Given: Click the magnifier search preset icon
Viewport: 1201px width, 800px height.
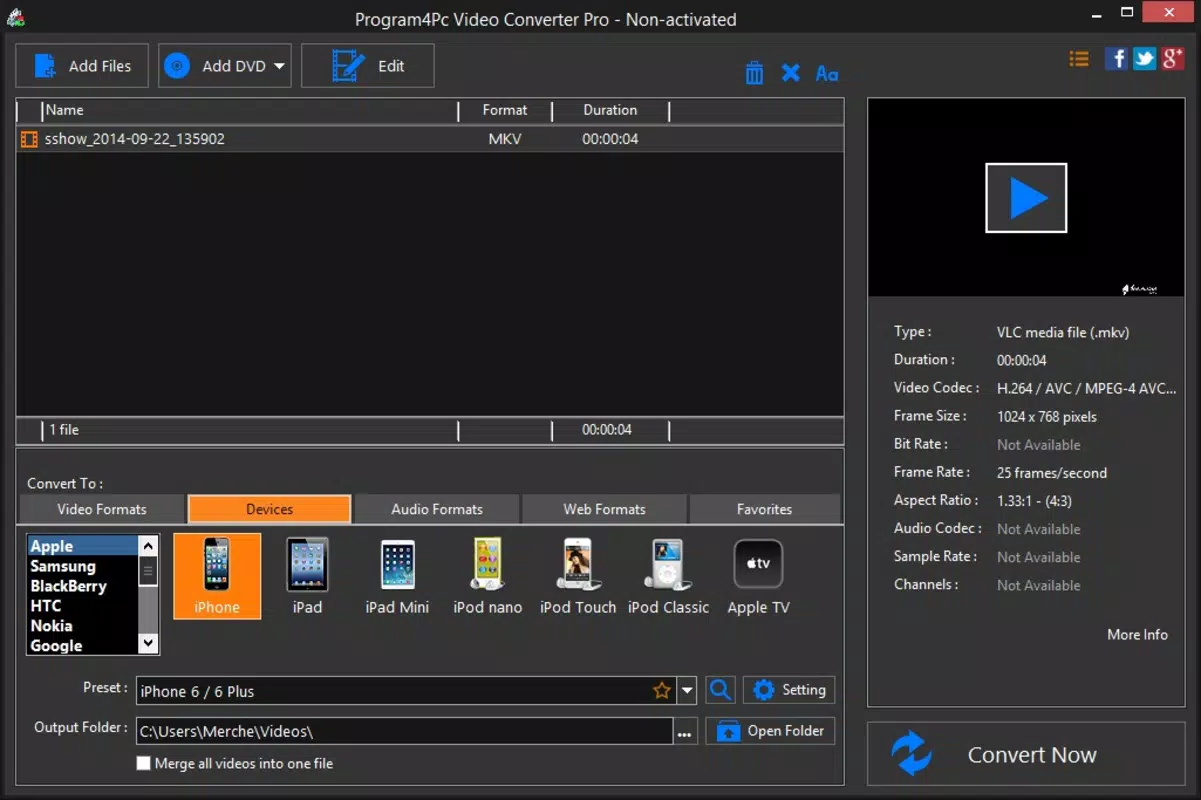Looking at the screenshot, I should pos(720,690).
